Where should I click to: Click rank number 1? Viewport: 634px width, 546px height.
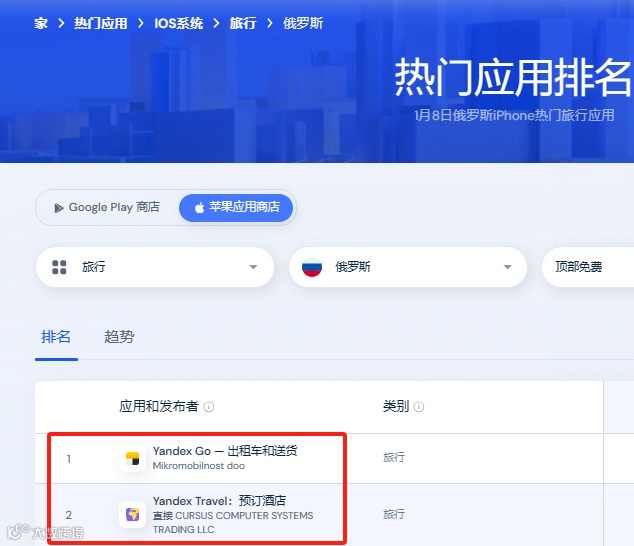[x=69, y=459]
